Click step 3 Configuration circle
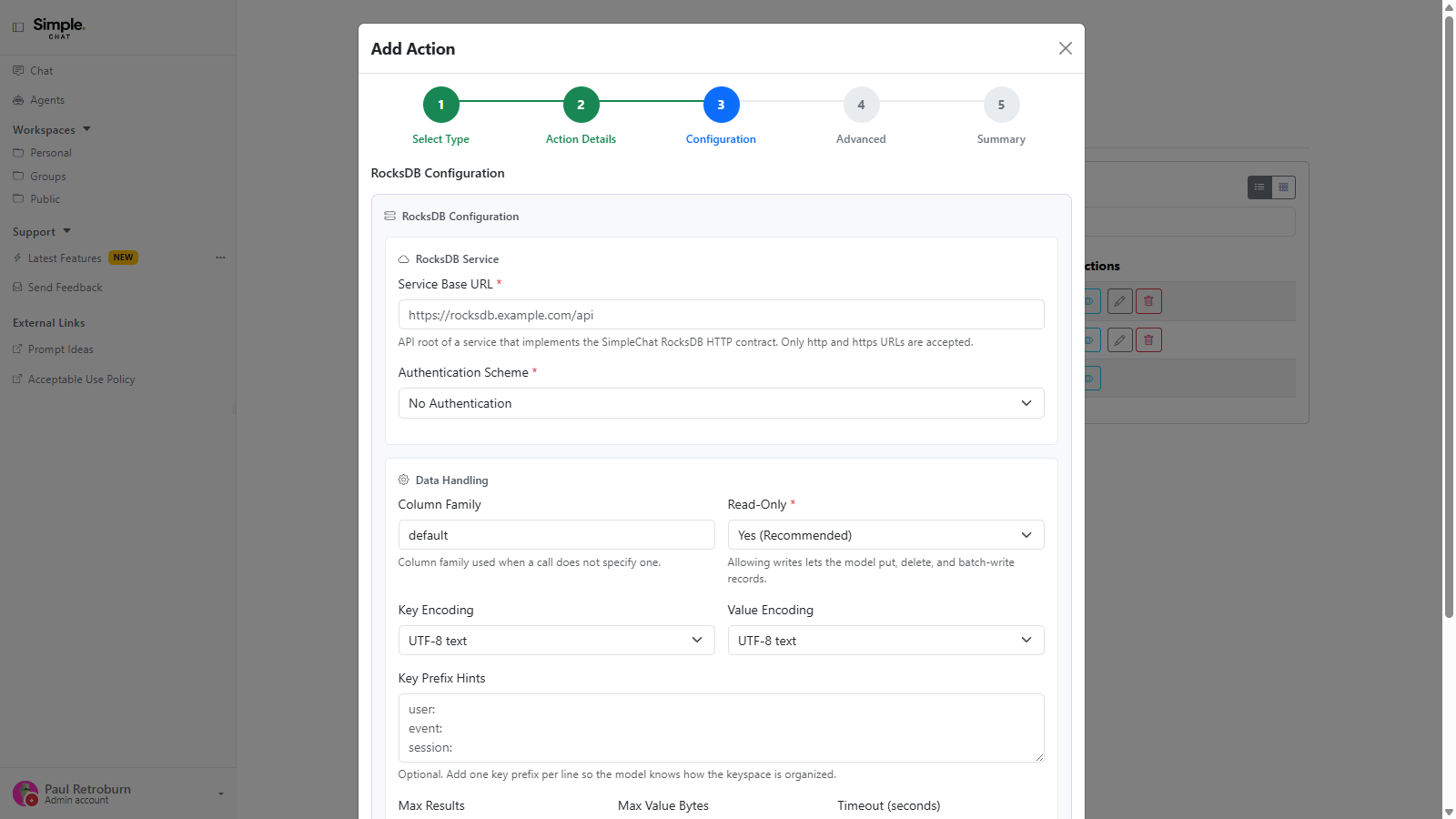 coord(722,105)
